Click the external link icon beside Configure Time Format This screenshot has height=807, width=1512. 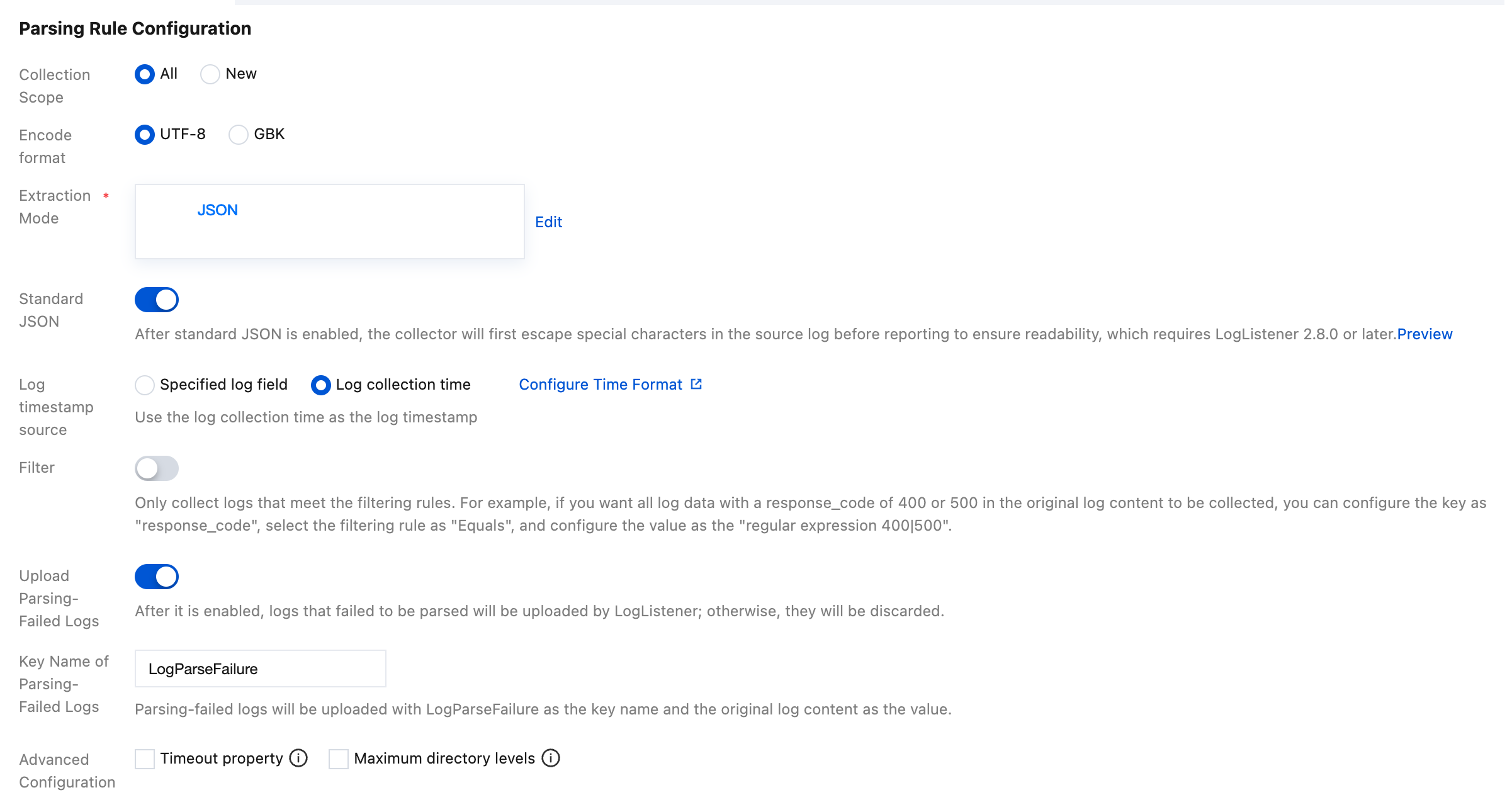click(x=696, y=384)
